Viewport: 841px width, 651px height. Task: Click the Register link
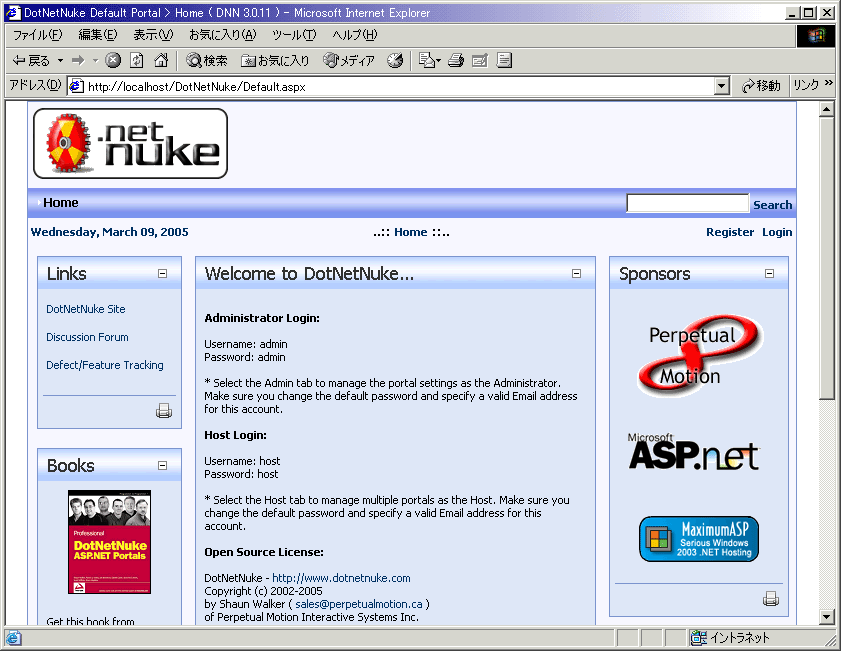(730, 232)
